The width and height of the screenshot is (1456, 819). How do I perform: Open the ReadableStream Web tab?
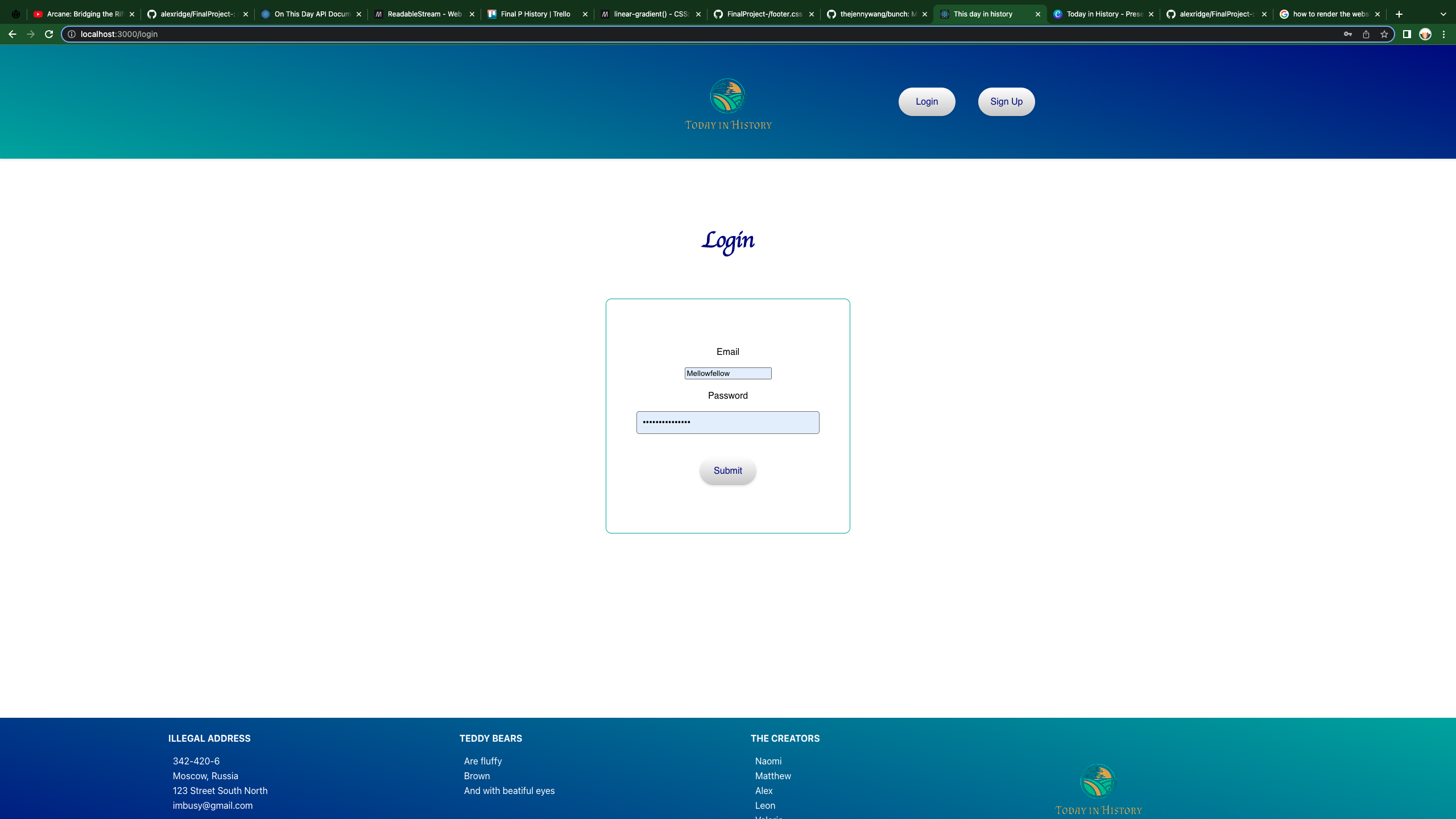[424, 14]
